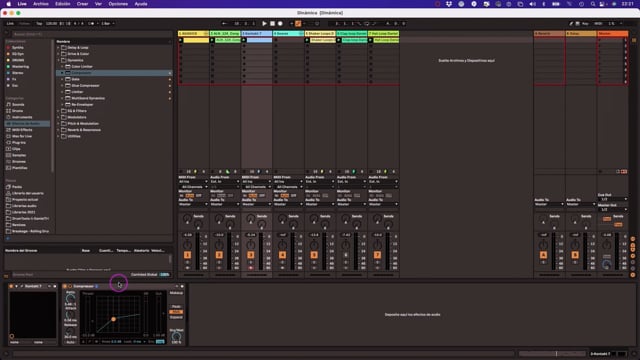
Task: Select the Drums category in browser
Action: (x=18, y=111)
